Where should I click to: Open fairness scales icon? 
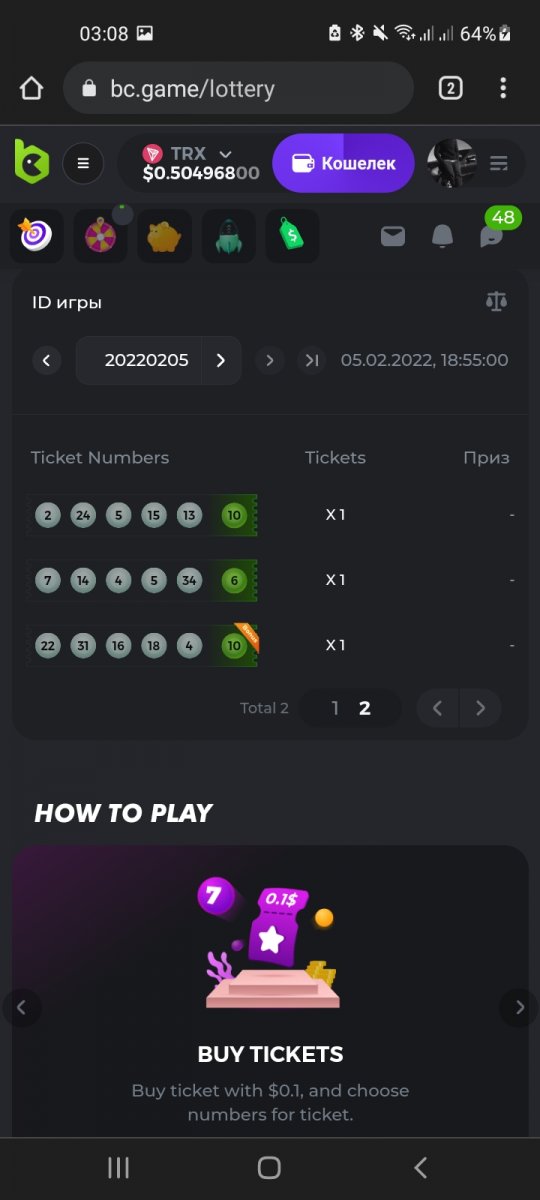[496, 302]
